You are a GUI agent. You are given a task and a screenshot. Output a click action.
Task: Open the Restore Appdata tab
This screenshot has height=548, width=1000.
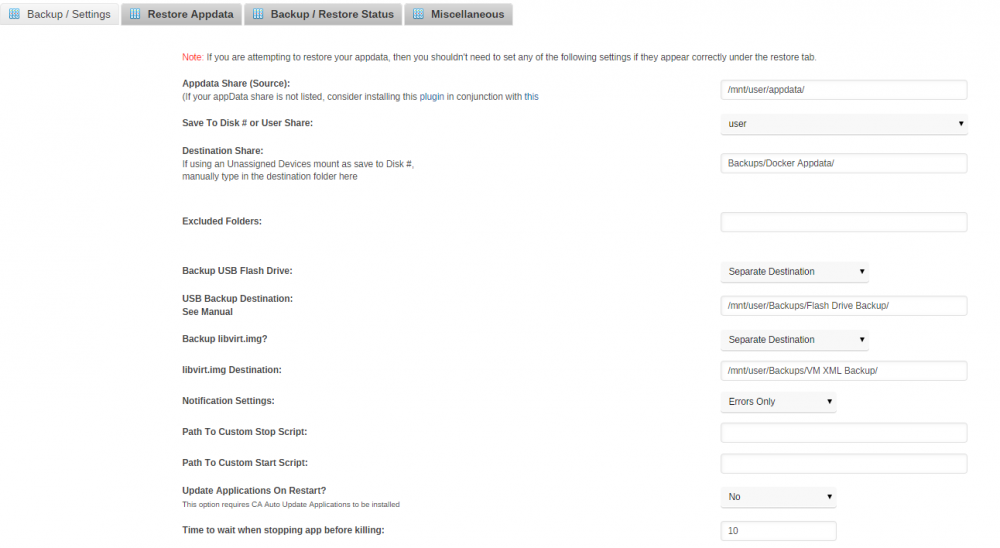pos(182,14)
